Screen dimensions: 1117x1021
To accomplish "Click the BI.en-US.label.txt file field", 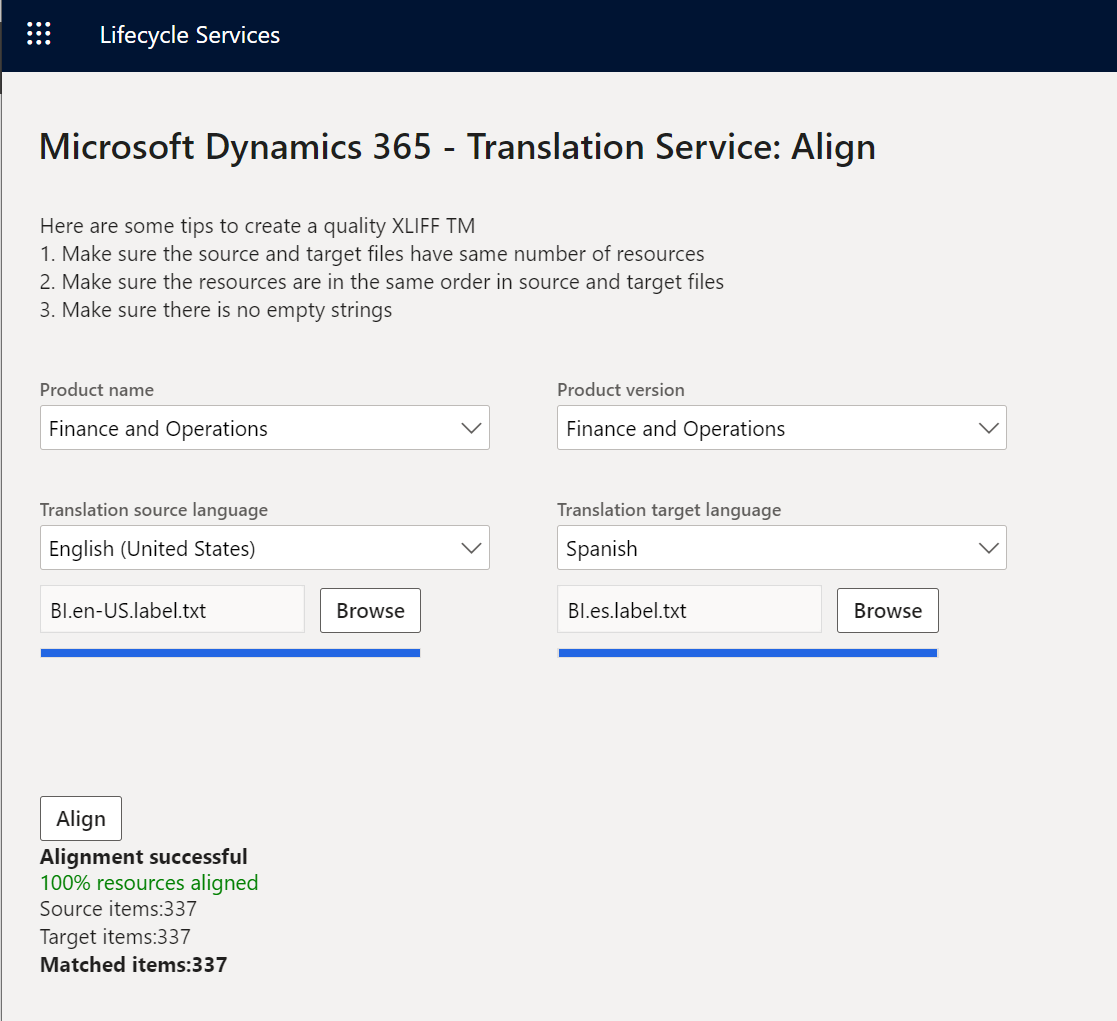I will [x=172, y=610].
